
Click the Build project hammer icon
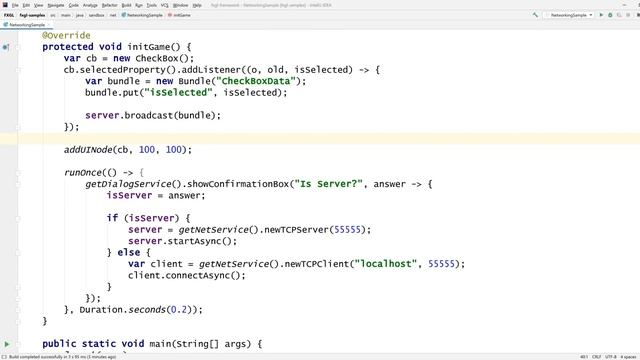pyautogui.click(x=535, y=15)
